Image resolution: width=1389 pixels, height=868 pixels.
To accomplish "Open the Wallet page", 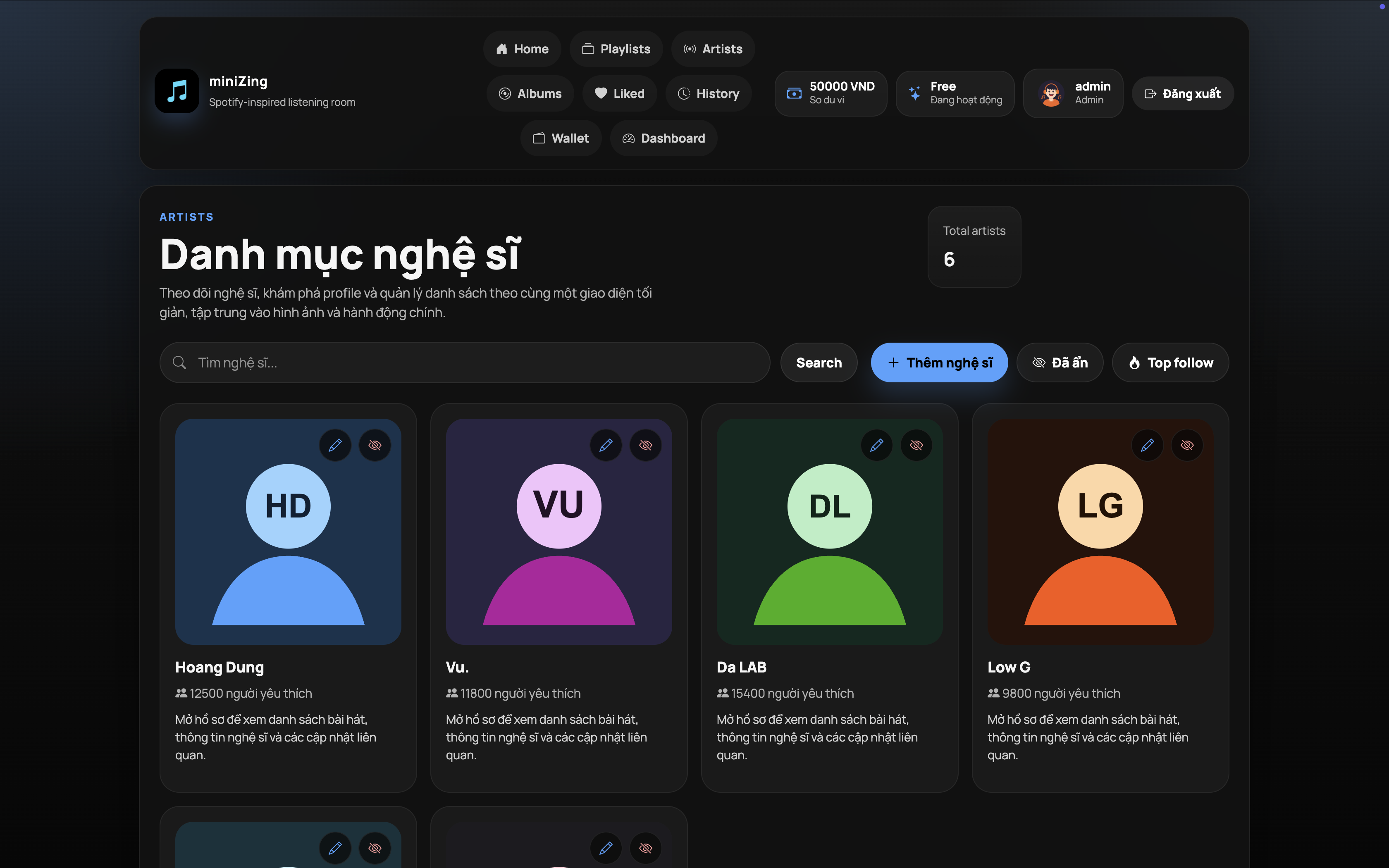I will (x=561, y=138).
